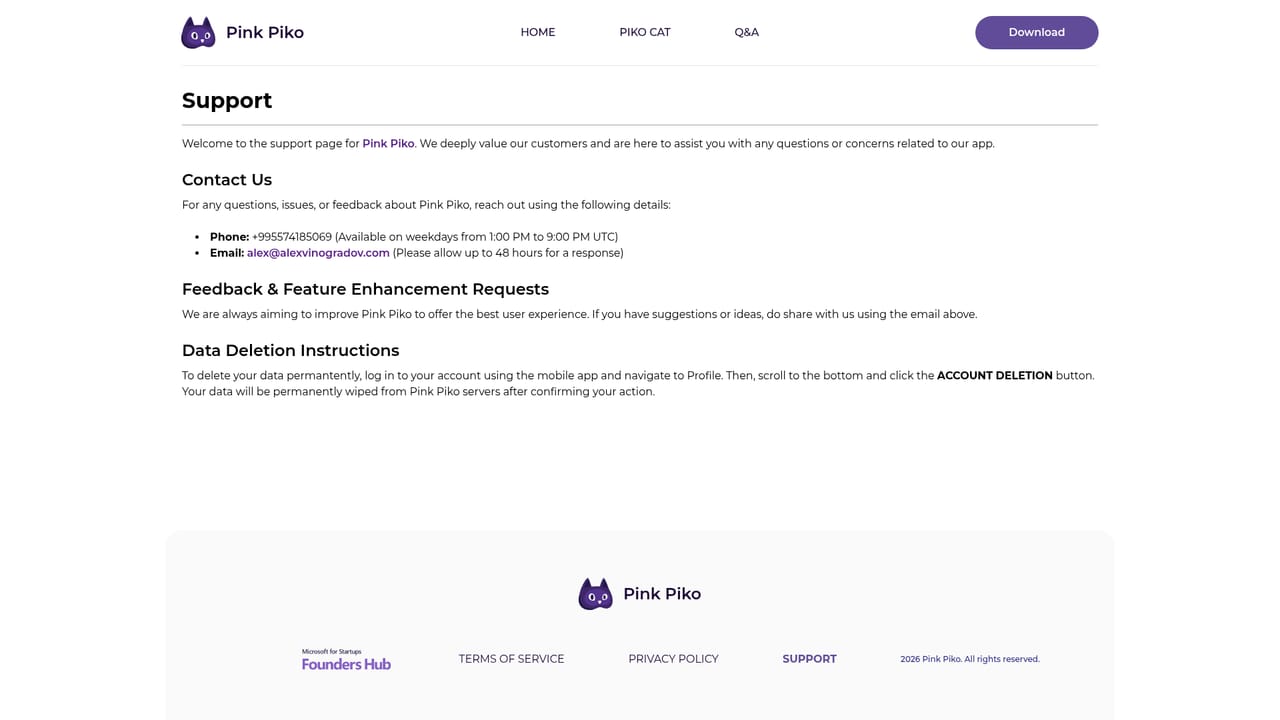Click the bold ACCOUNT DELETION text

click(x=995, y=376)
